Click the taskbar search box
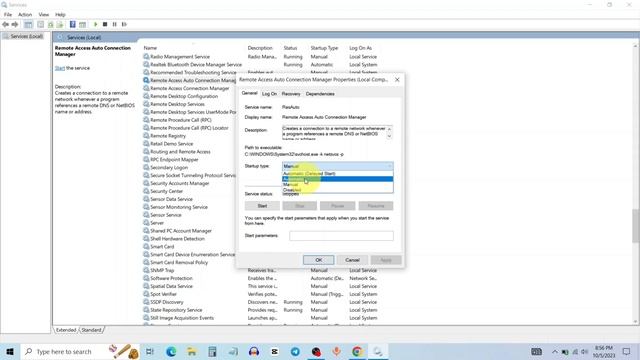The width and height of the screenshot is (640, 360). pos(80,351)
